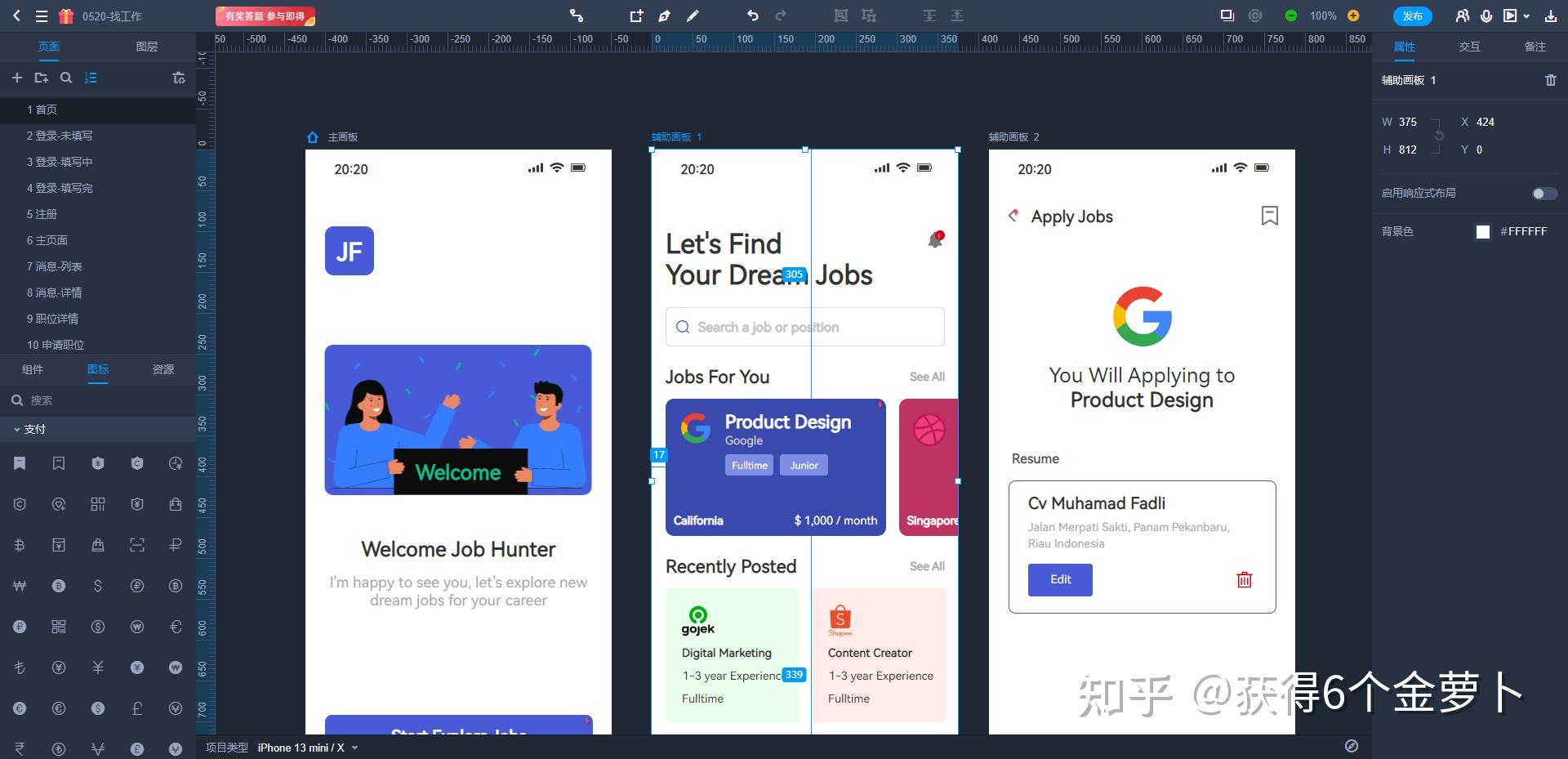Select the 辅助画板 2 artboard label

pyautogui.click(x=1013, y=137)
